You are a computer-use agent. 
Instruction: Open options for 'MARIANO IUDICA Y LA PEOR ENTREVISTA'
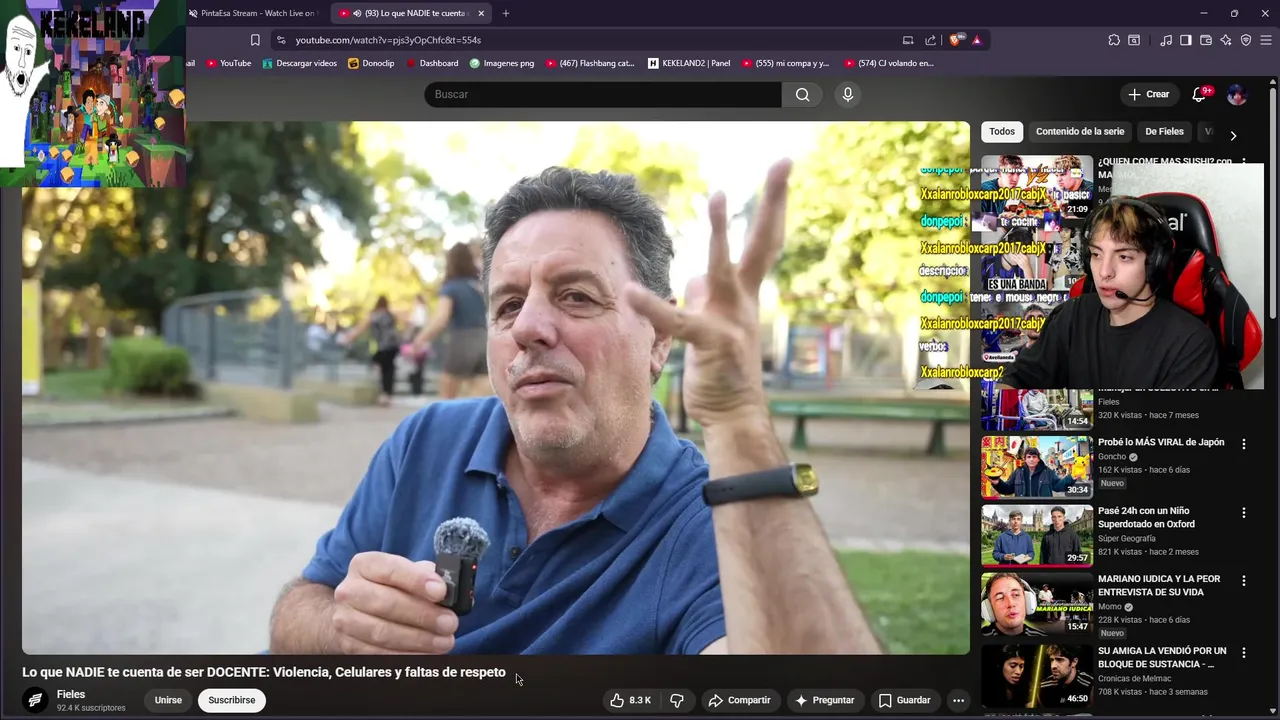point(1244,581)
